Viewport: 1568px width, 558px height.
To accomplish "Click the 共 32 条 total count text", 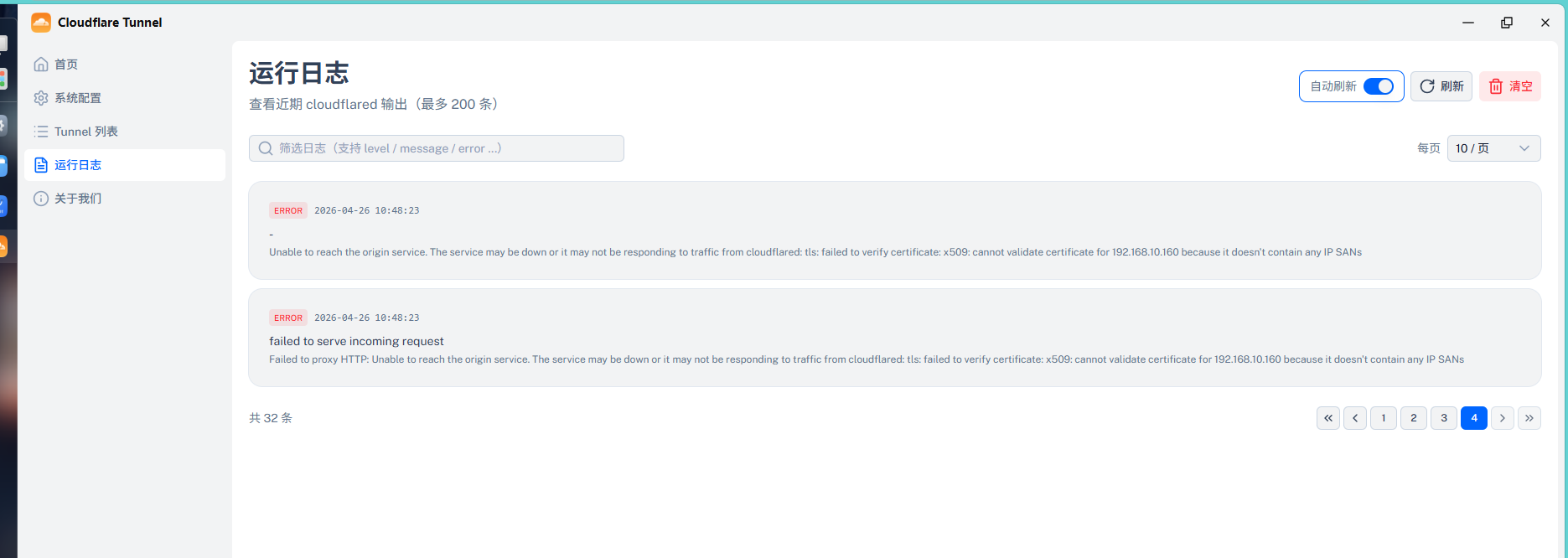I will (271, 418).
